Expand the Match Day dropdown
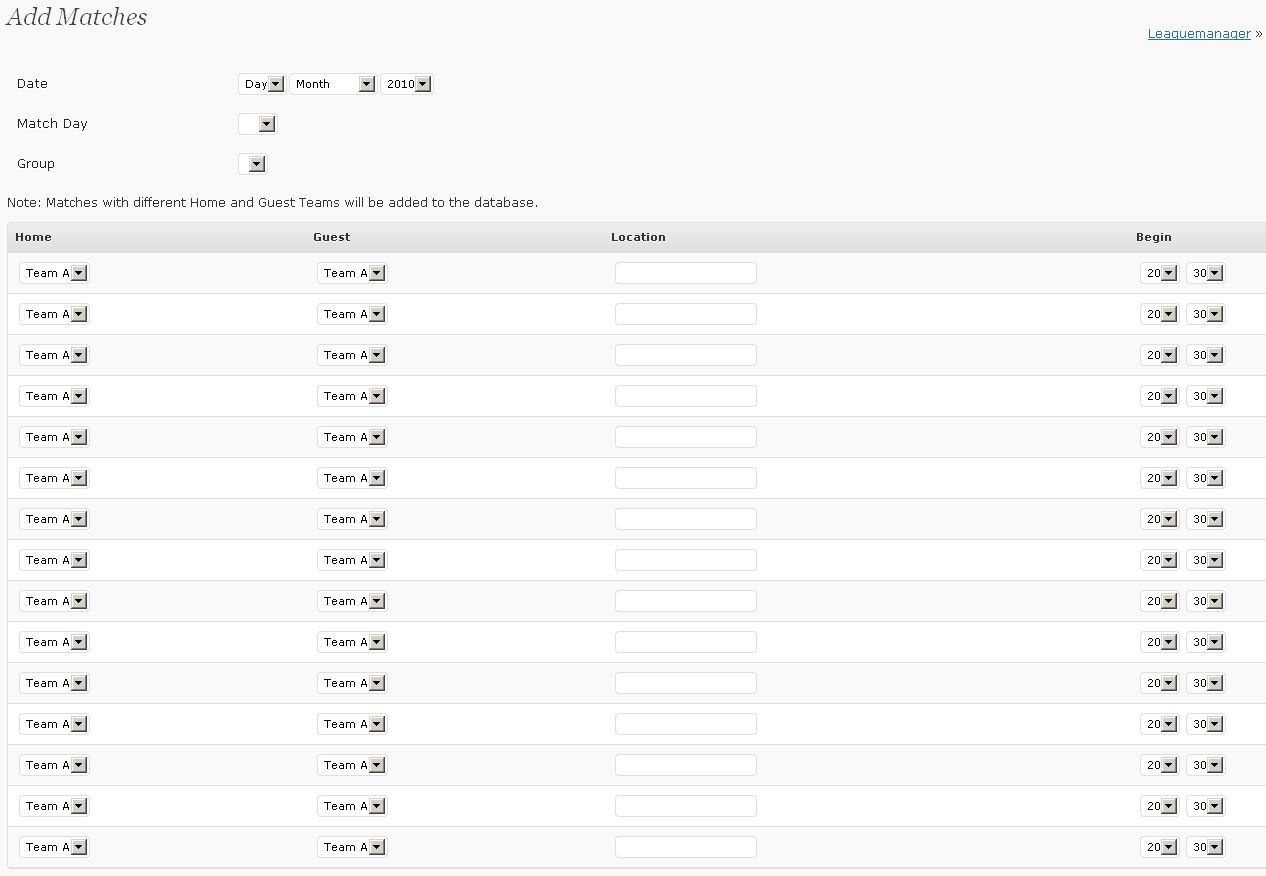Viewport: 1266px width, 876px height. point(258,124)
